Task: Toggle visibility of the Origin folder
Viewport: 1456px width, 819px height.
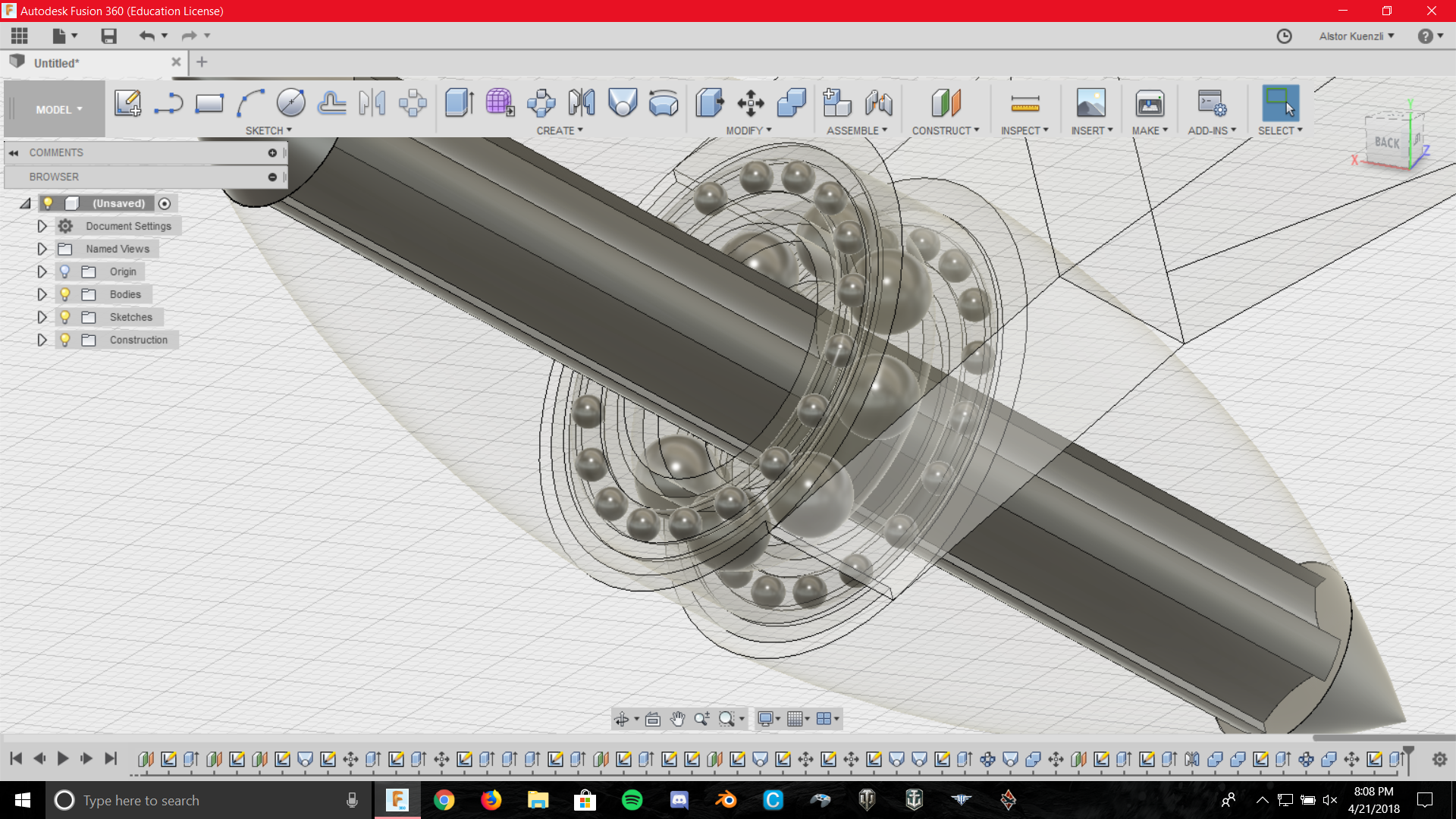Action: pos(65,271)
